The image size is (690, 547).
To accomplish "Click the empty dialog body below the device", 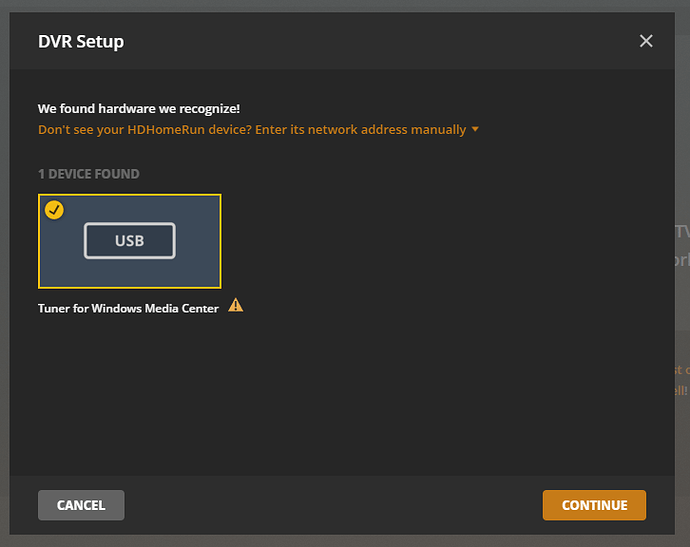I will (340, 400).
